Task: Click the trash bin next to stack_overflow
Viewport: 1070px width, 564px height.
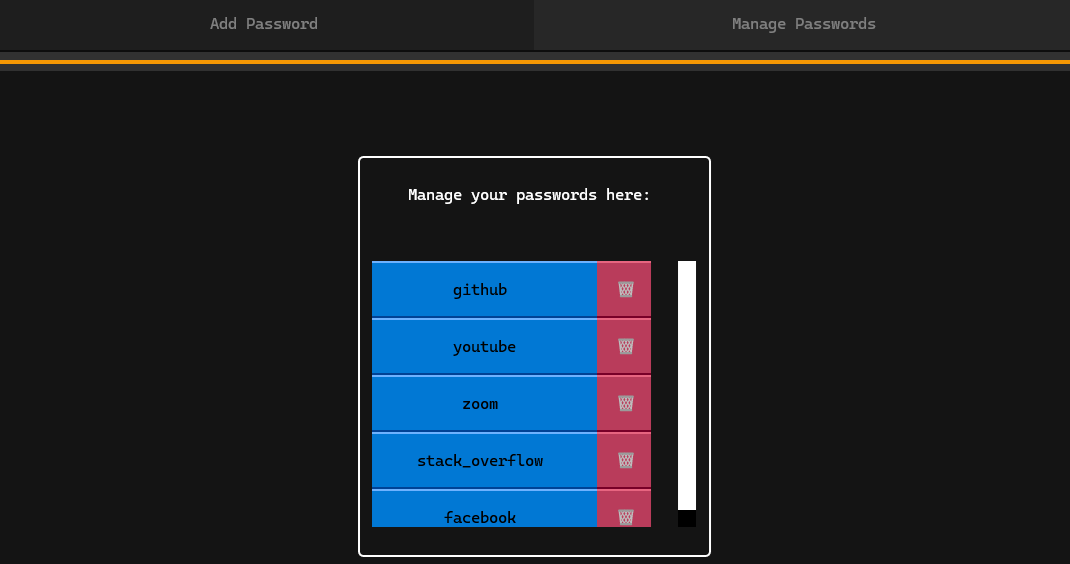Action: 626,460
